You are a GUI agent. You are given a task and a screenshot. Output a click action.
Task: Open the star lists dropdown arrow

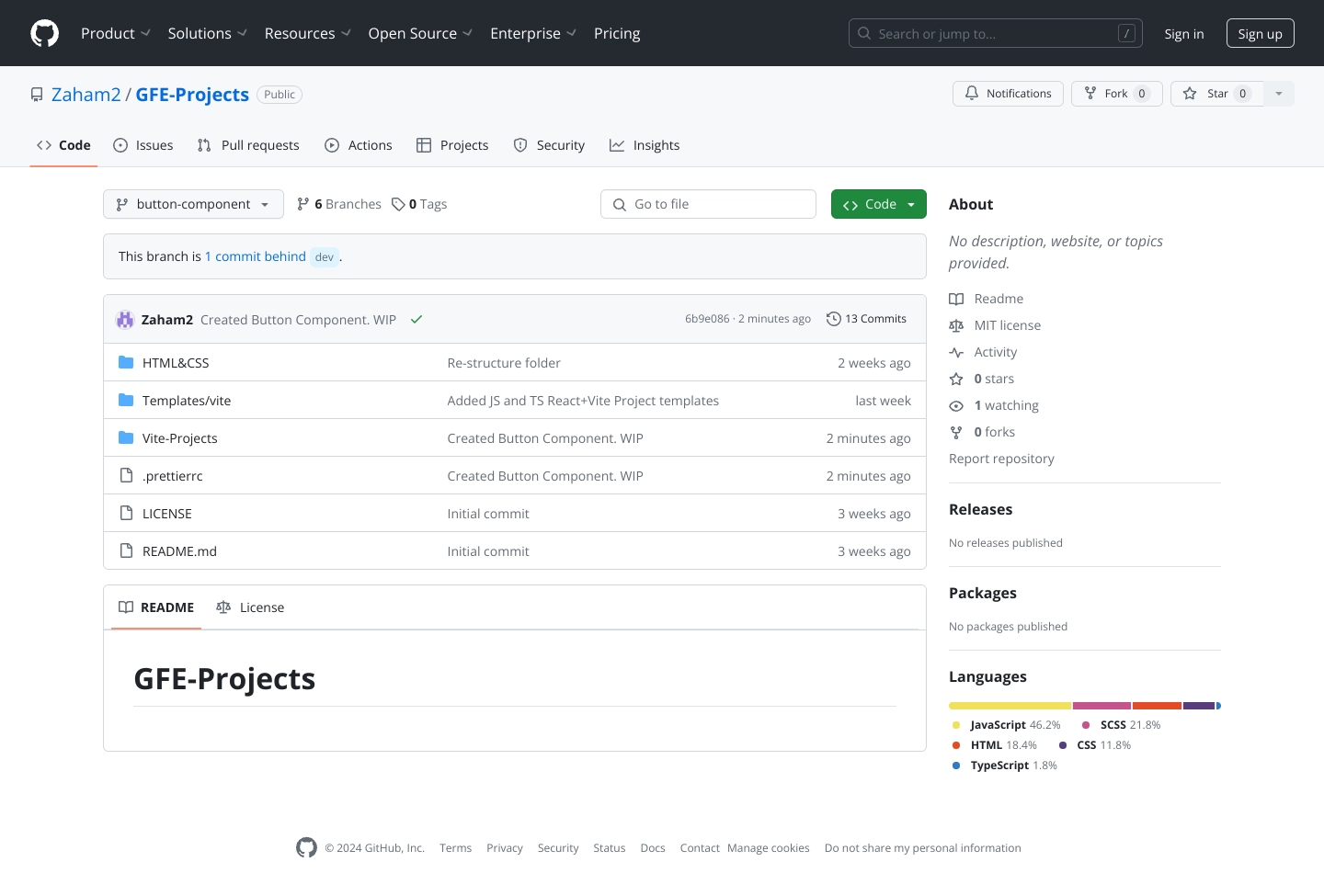coord(1279,94)
